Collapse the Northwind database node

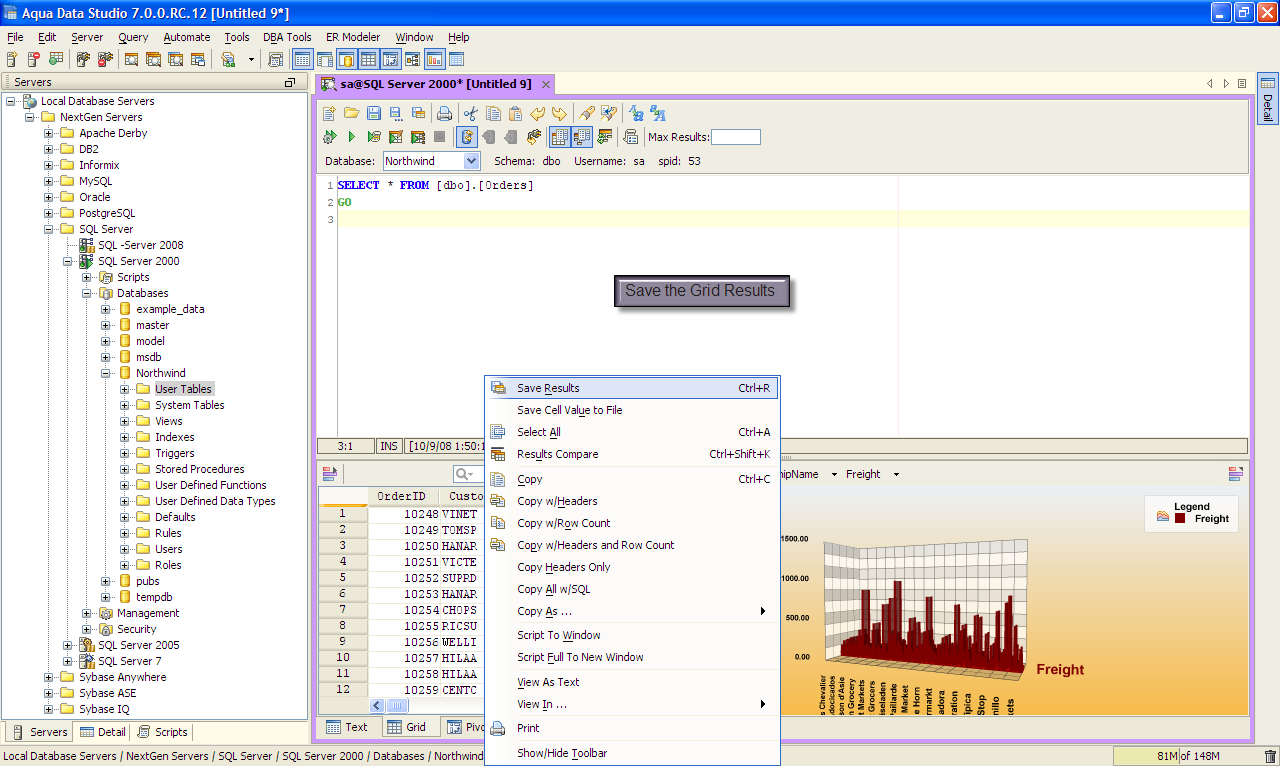(106, 373)
